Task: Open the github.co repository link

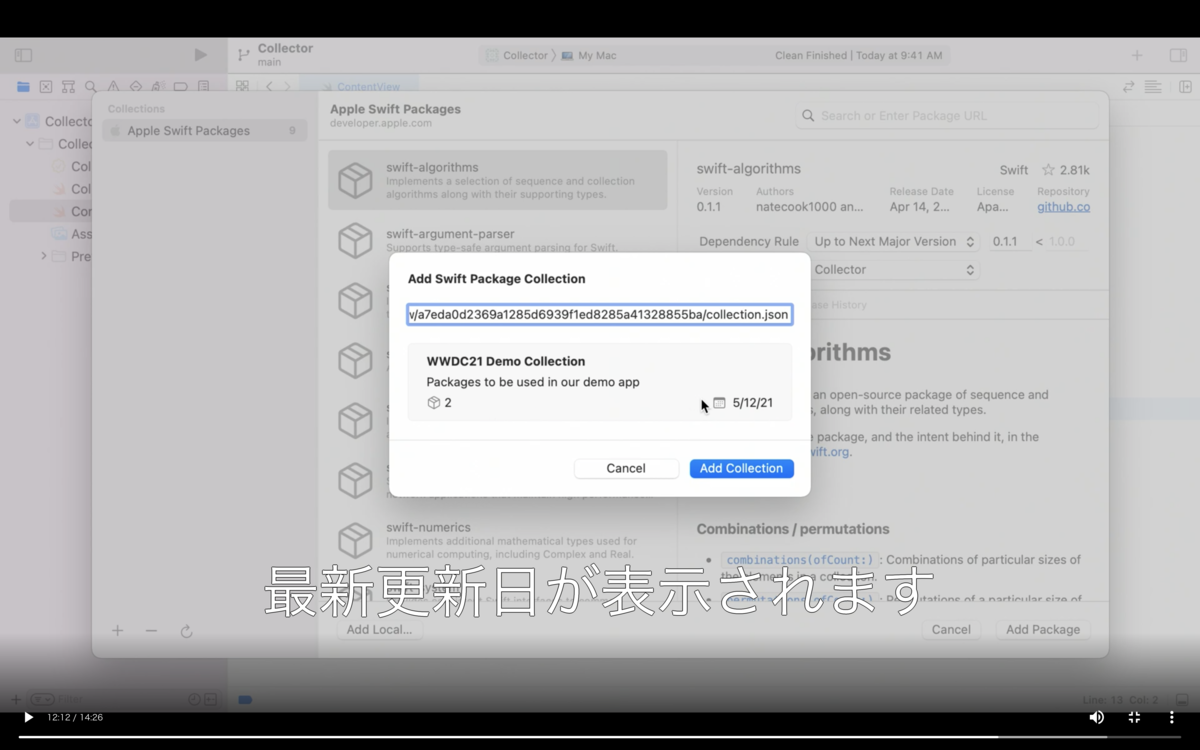Action: (x=1063, y=207)
